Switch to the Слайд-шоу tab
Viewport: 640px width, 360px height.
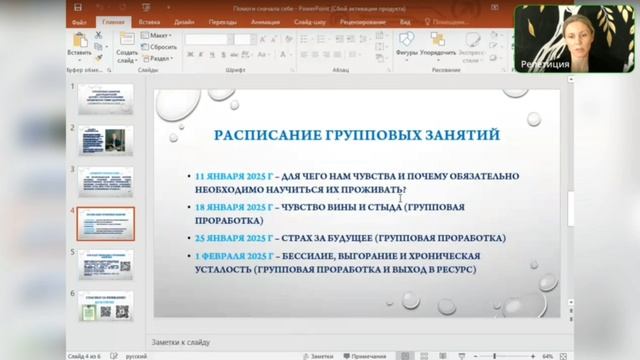tap(310, 22)
